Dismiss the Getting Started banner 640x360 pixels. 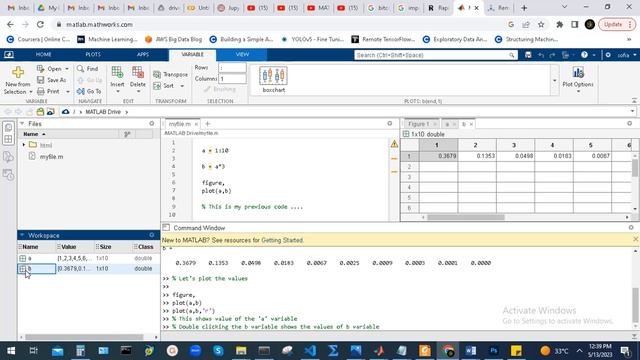636,239
